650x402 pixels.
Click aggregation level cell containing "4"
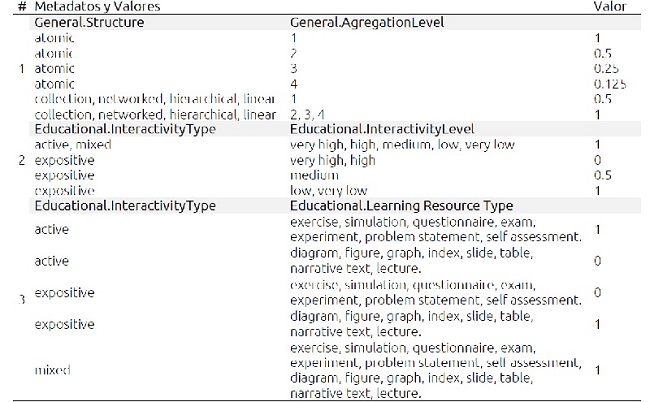[x=294, y=84]
